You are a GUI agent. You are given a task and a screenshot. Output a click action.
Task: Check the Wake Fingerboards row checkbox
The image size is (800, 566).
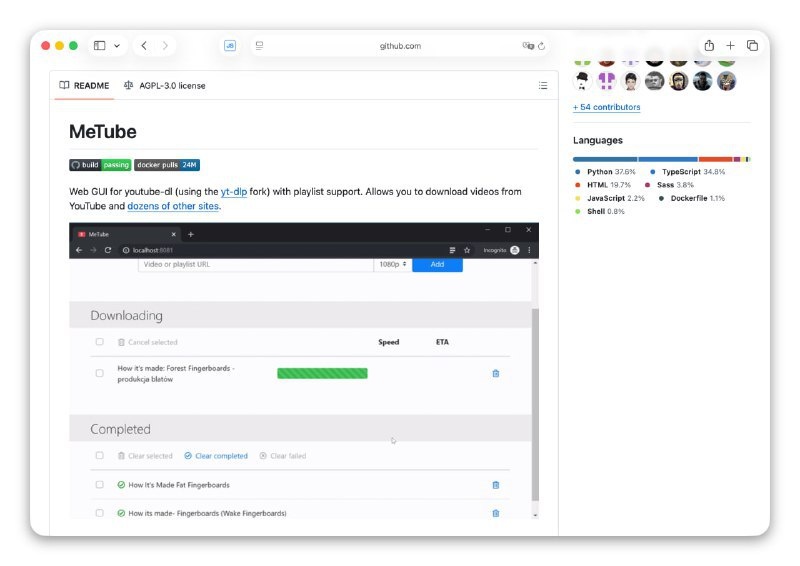(99, 513)
